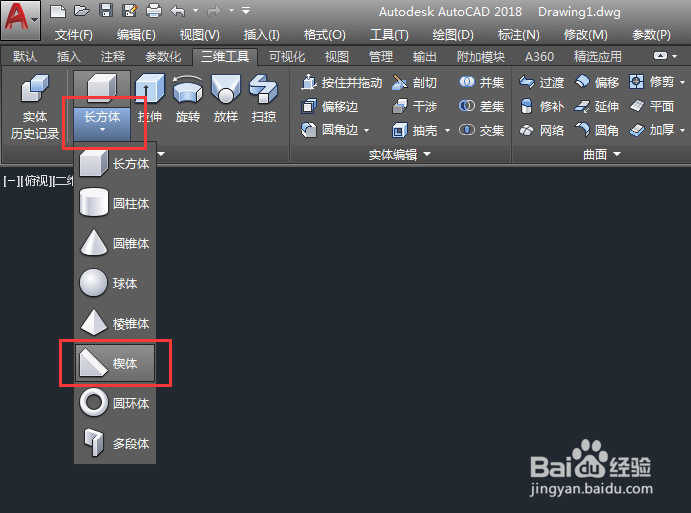The height and width of the screenshot is (513, 691).
Task: Click the 长方体 box split button
Action: coord(102,106)
